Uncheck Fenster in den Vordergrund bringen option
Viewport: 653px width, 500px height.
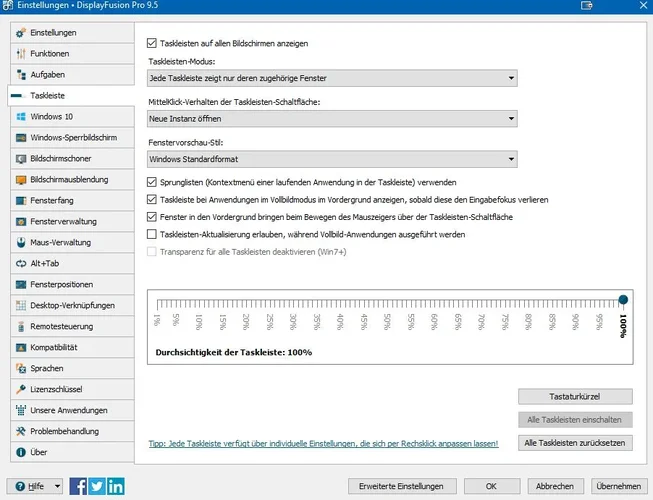pos(152,217)
